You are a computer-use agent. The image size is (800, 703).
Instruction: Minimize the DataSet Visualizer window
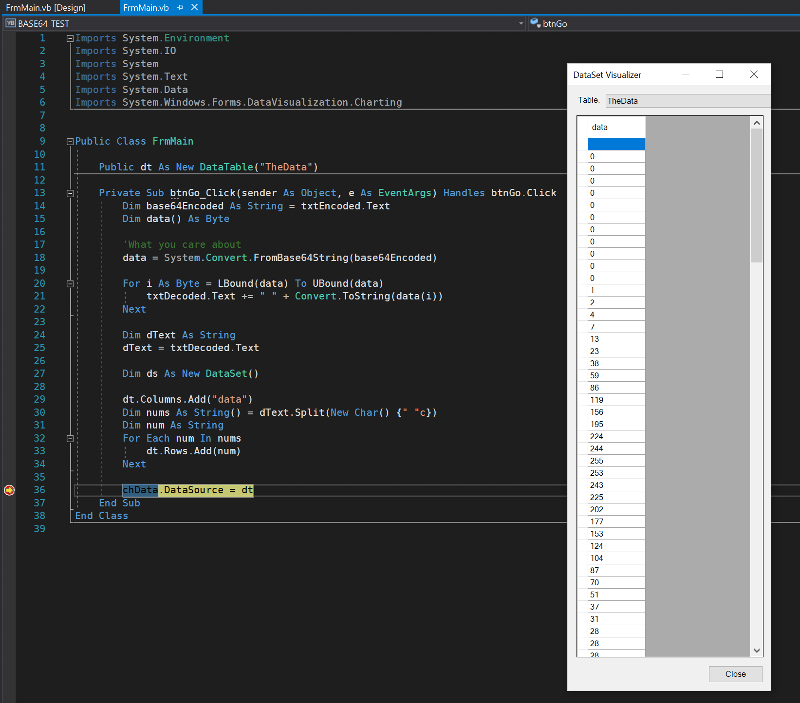(685, 74)
